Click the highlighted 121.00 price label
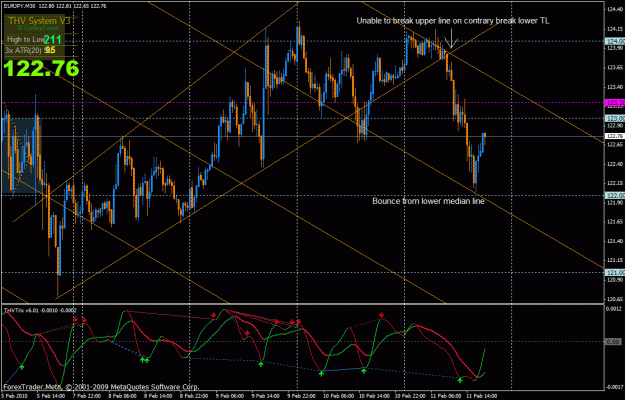Viewport: 625px width, 400px height. 614,273
